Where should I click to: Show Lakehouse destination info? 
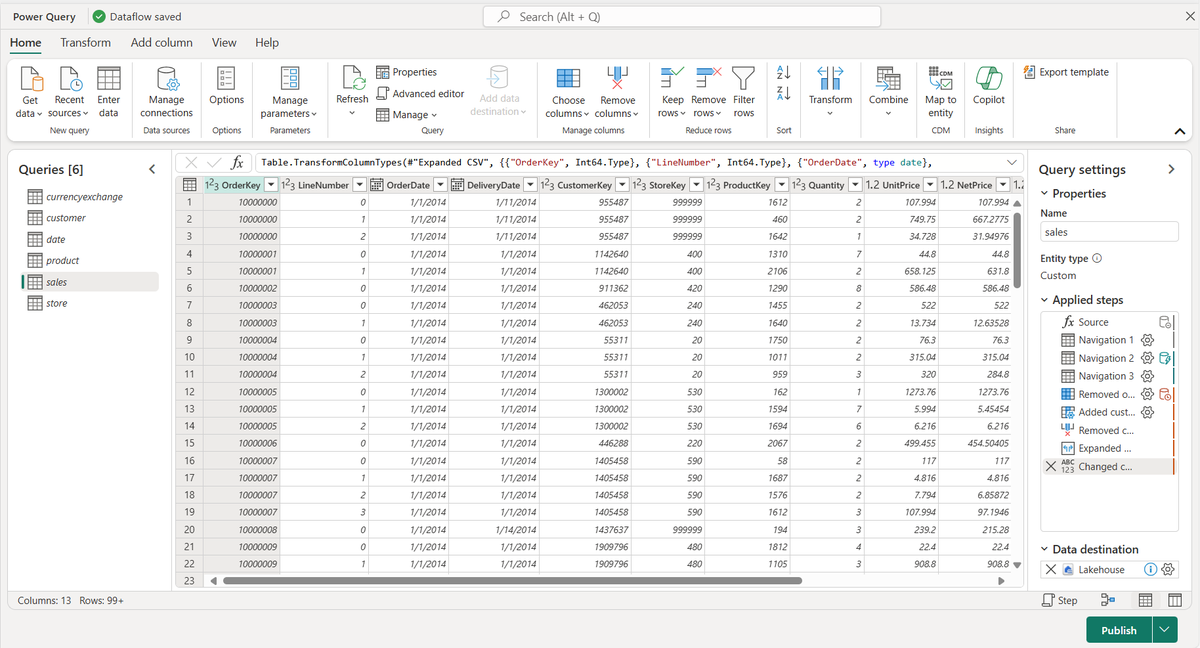[1150, 569]
